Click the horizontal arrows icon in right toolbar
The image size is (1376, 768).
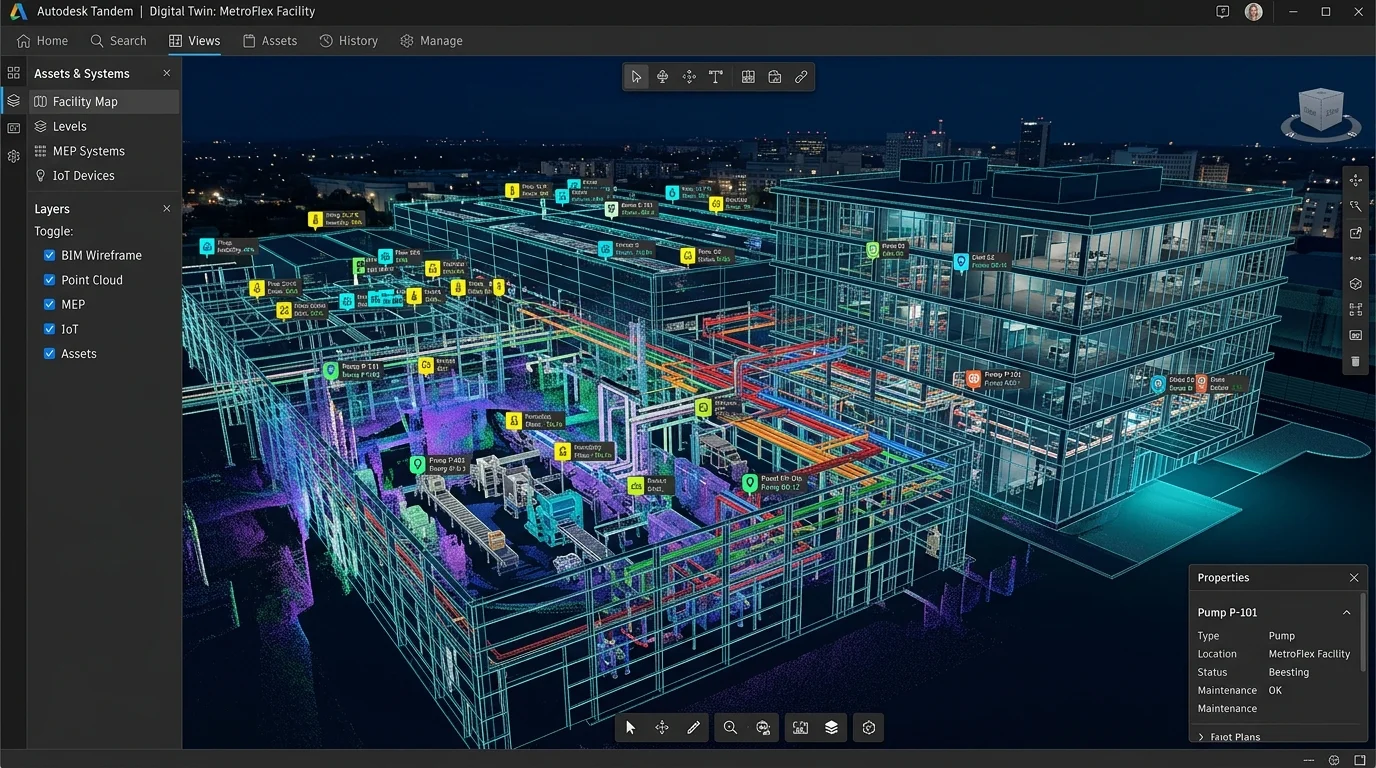(1356, 258)
